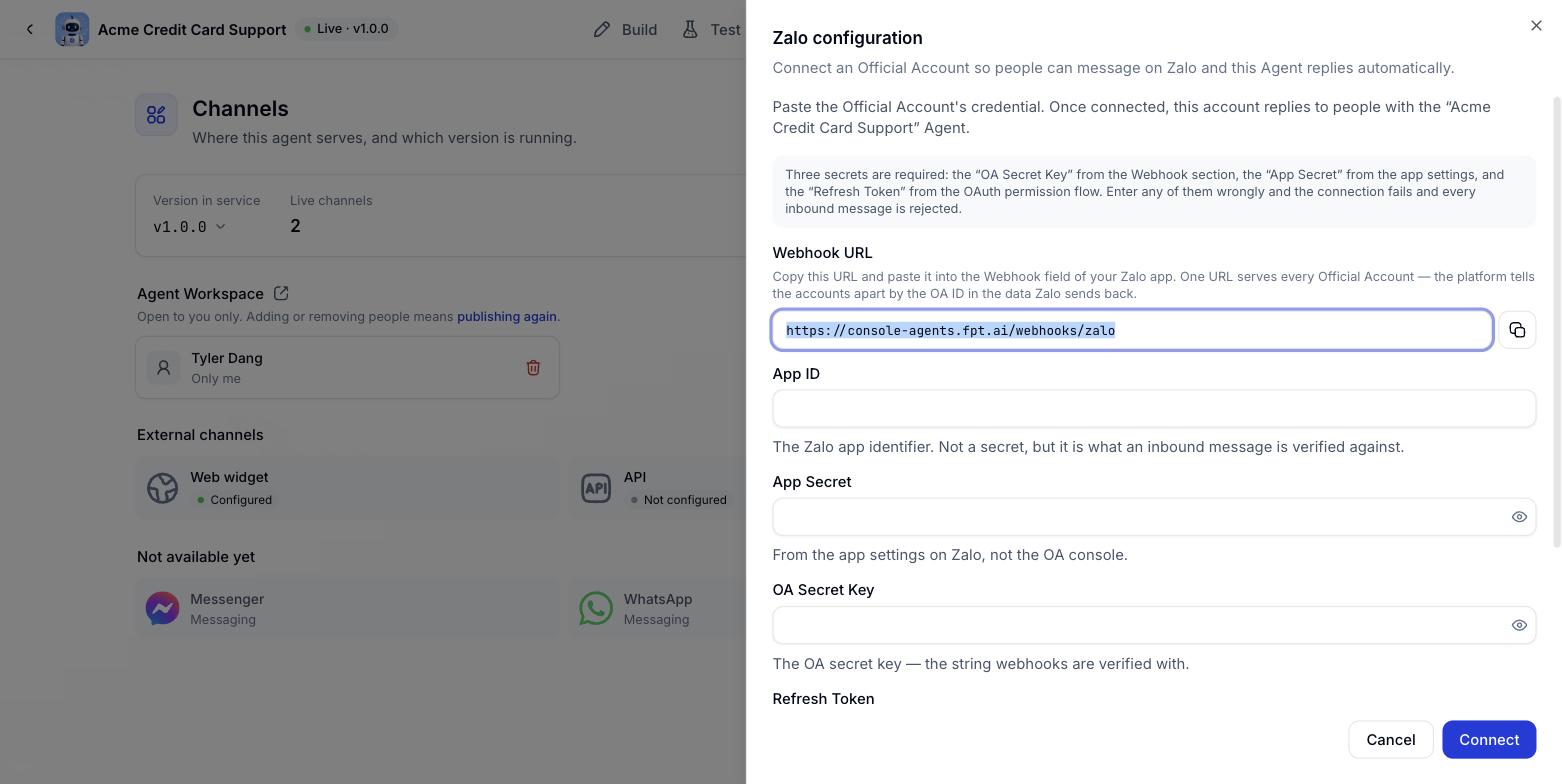This screenshot has height=784, width=1562.
Task: Follow the publishing again link
Action: pos(506,316)
